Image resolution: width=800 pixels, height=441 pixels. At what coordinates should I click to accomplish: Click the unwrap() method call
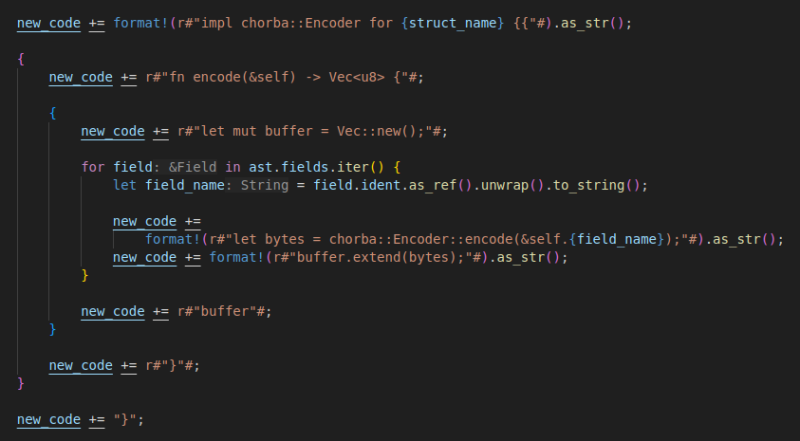point(490,185)
